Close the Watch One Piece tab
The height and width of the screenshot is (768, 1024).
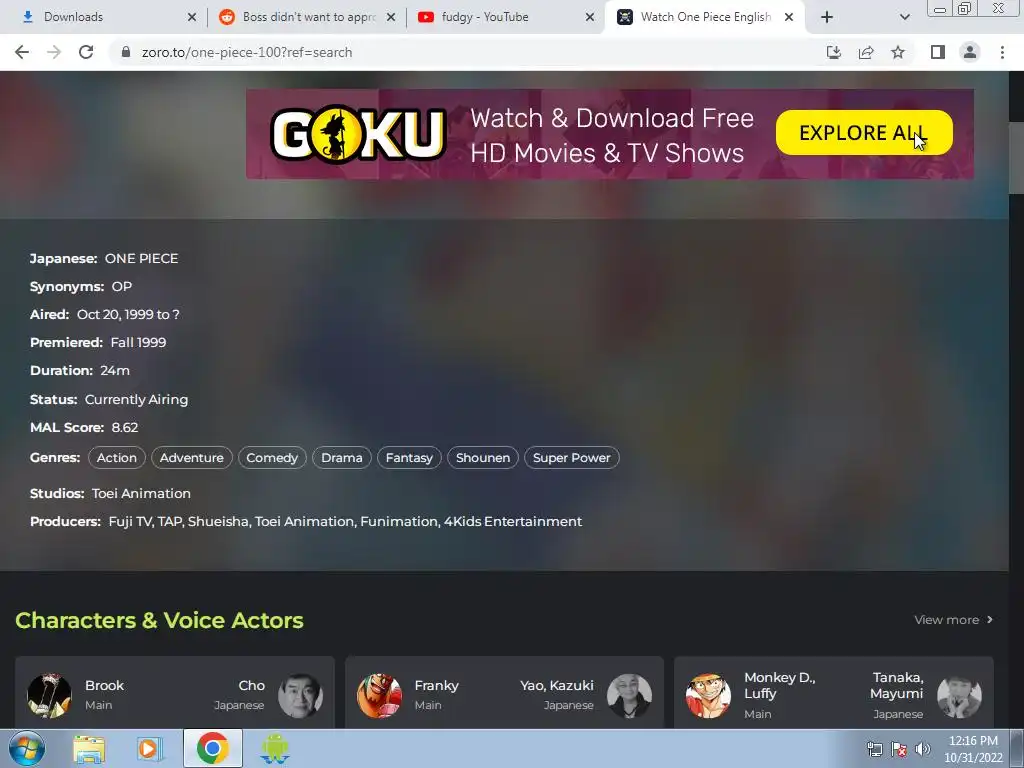[x=789, y=17]
